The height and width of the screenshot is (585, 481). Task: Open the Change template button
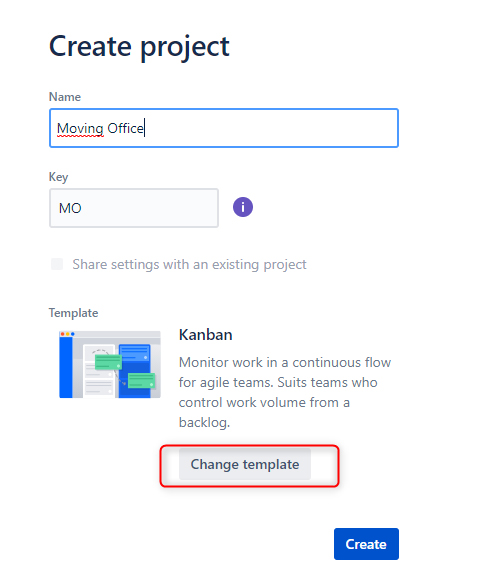coord(245,464)
